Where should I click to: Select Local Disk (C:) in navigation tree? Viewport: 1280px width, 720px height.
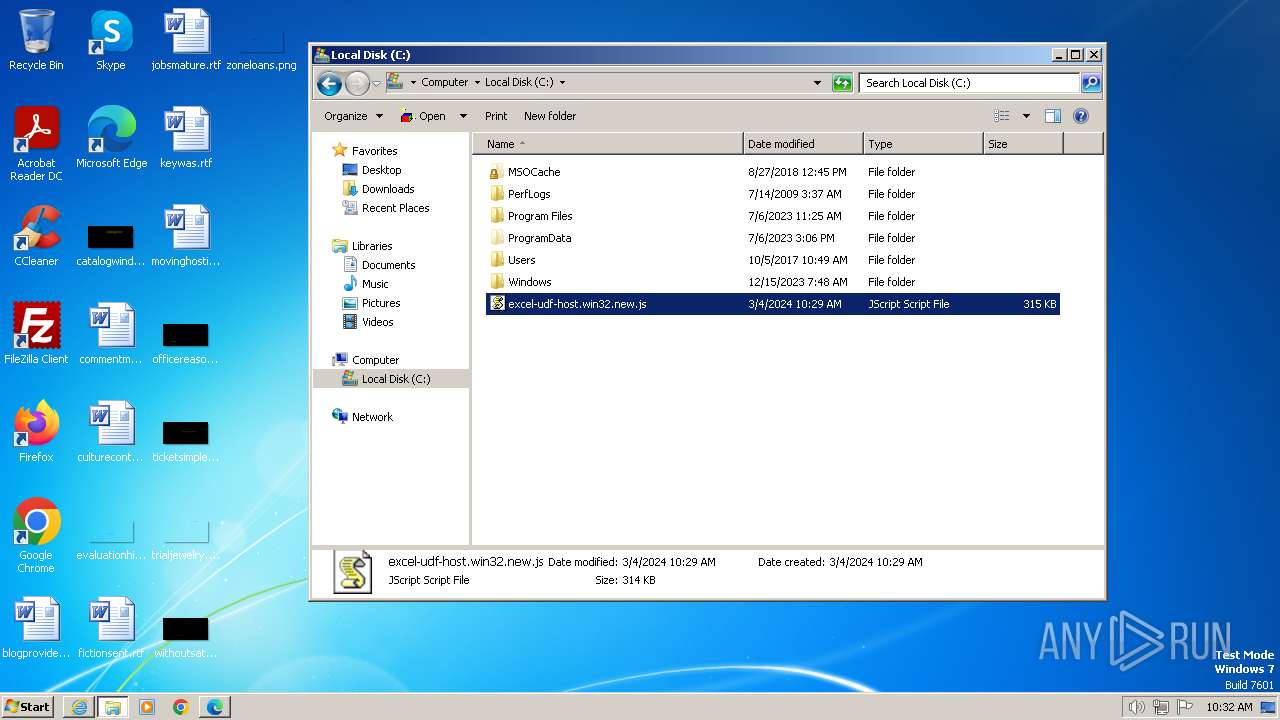(391, 379)
